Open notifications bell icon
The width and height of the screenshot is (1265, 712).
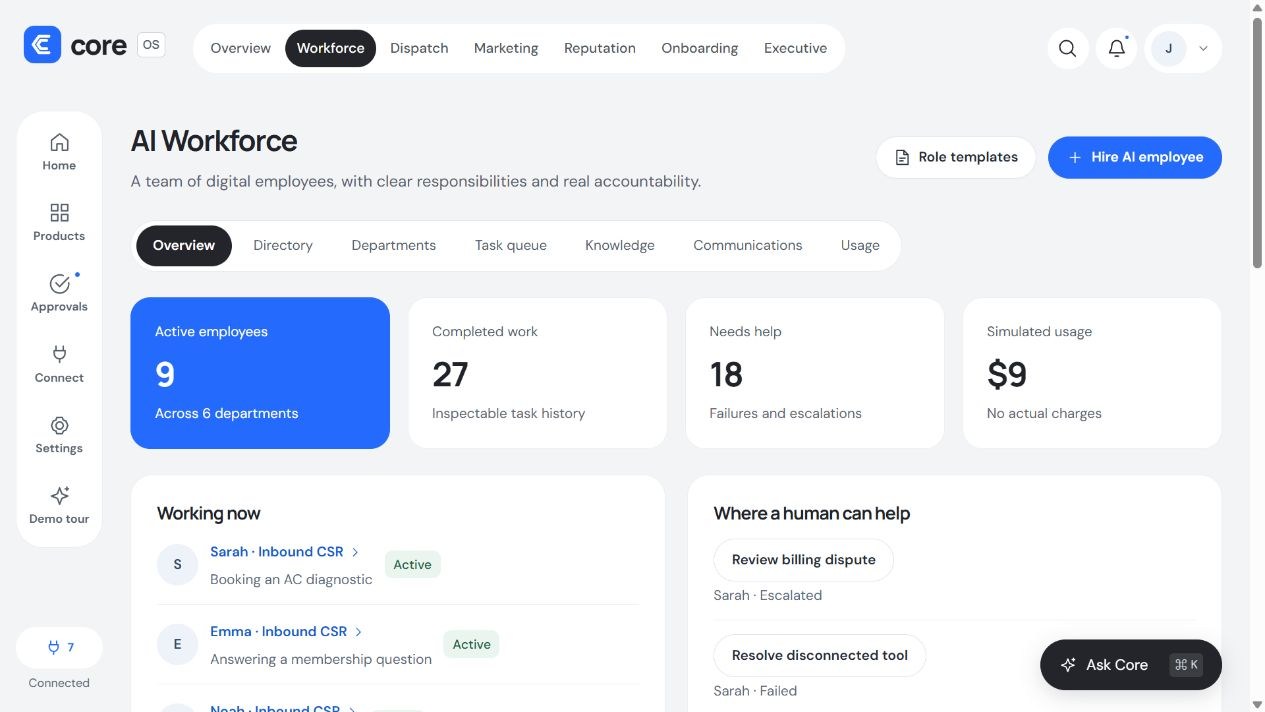coord(1117,48)
